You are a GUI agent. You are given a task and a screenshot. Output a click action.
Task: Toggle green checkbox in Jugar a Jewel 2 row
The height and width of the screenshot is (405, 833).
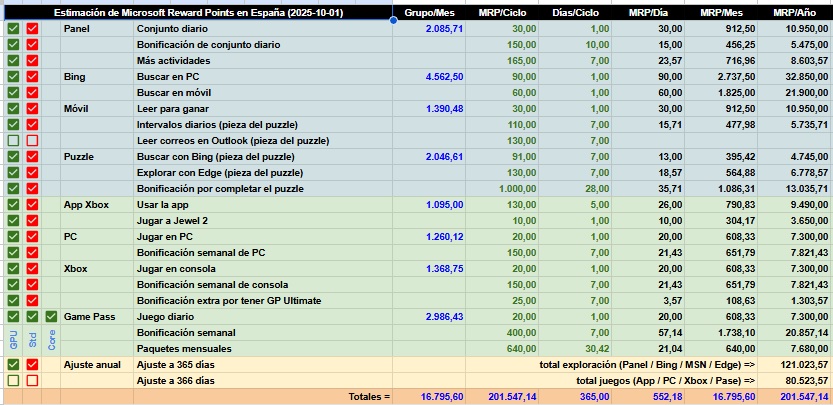coord(13,221)
